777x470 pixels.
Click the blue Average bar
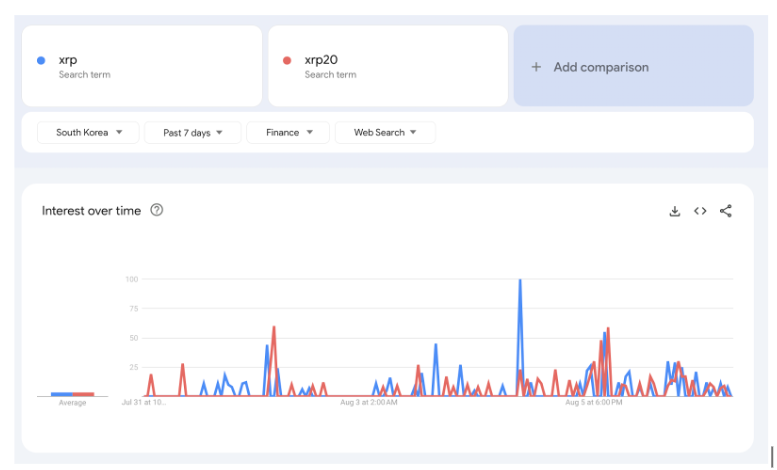pos(62,394)
